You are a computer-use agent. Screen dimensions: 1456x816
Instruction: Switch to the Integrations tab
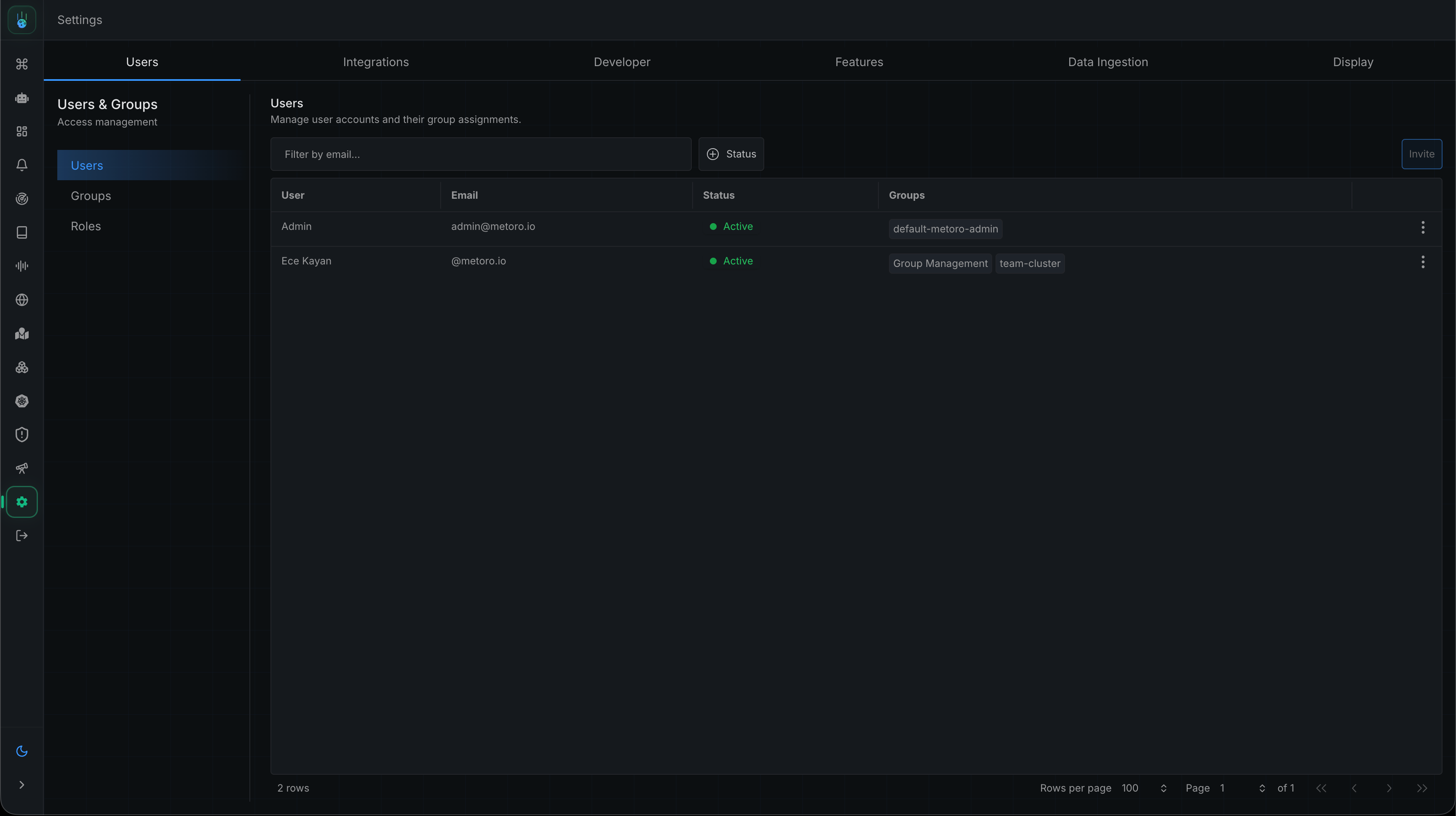376,62
